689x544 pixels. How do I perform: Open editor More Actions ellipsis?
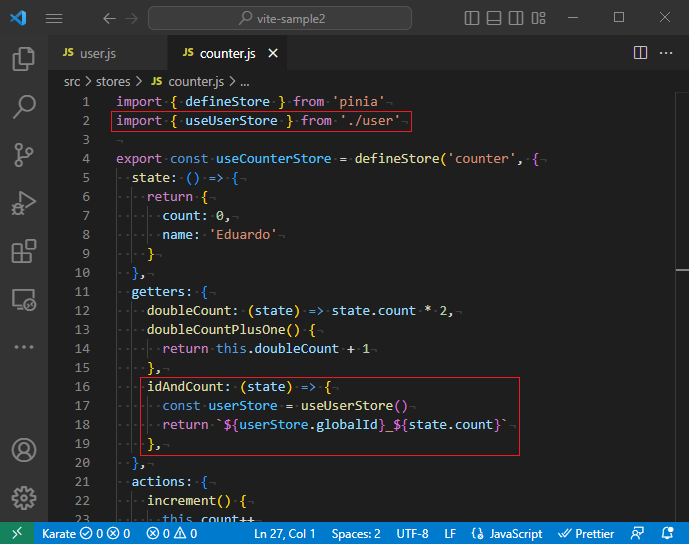point(666,53)
